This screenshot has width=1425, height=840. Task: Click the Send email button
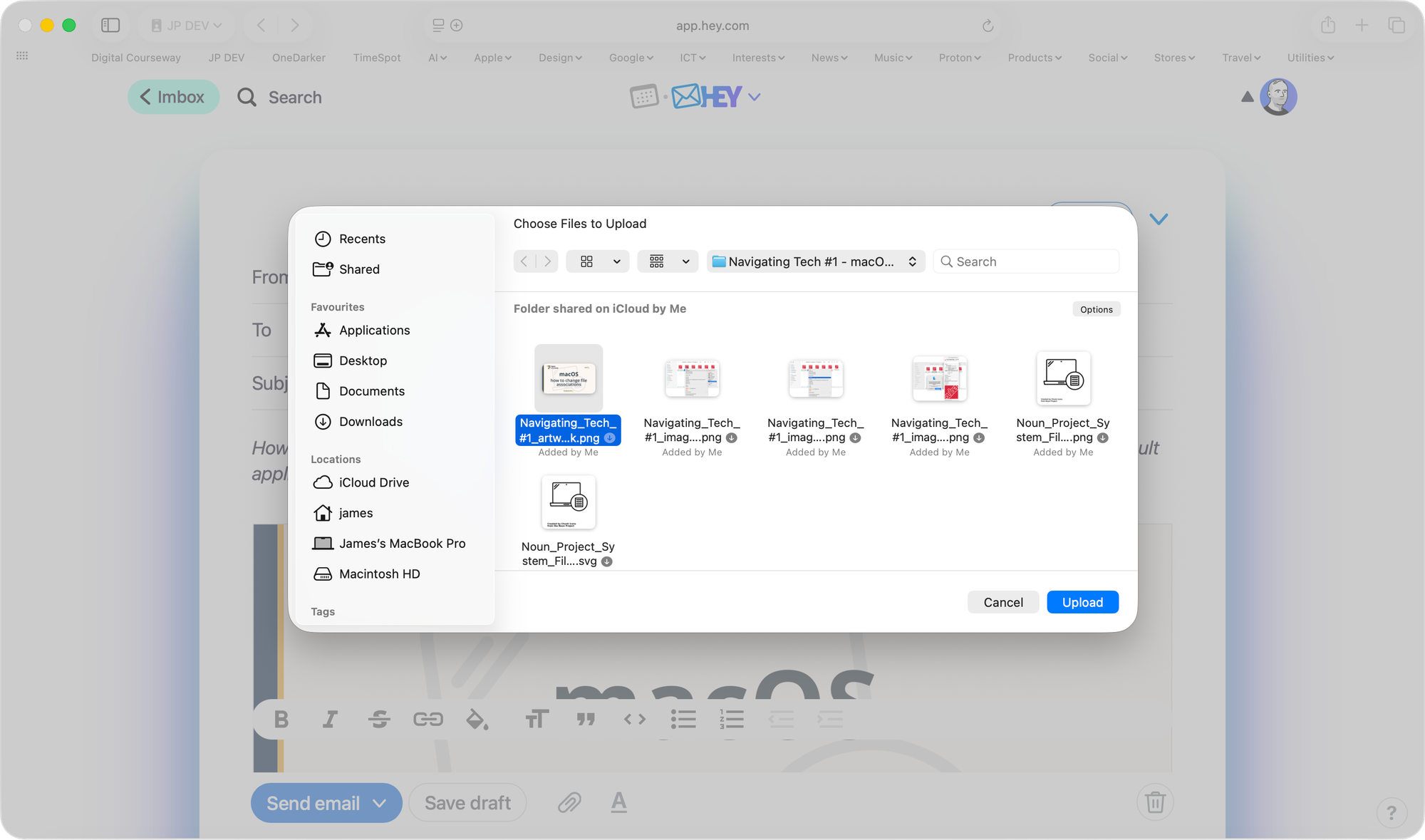tap(313, 803)
